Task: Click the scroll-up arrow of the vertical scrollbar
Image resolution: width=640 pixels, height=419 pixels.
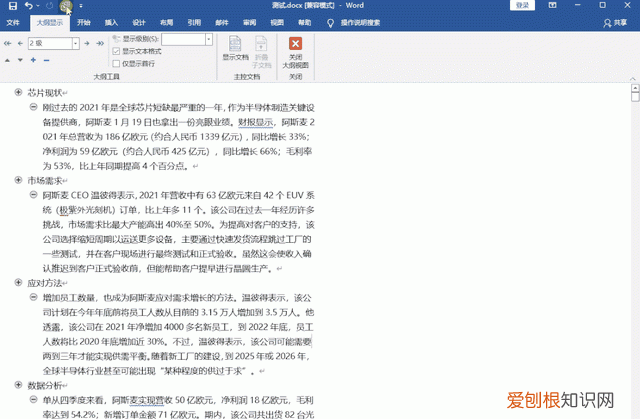Action: [635, 88]
